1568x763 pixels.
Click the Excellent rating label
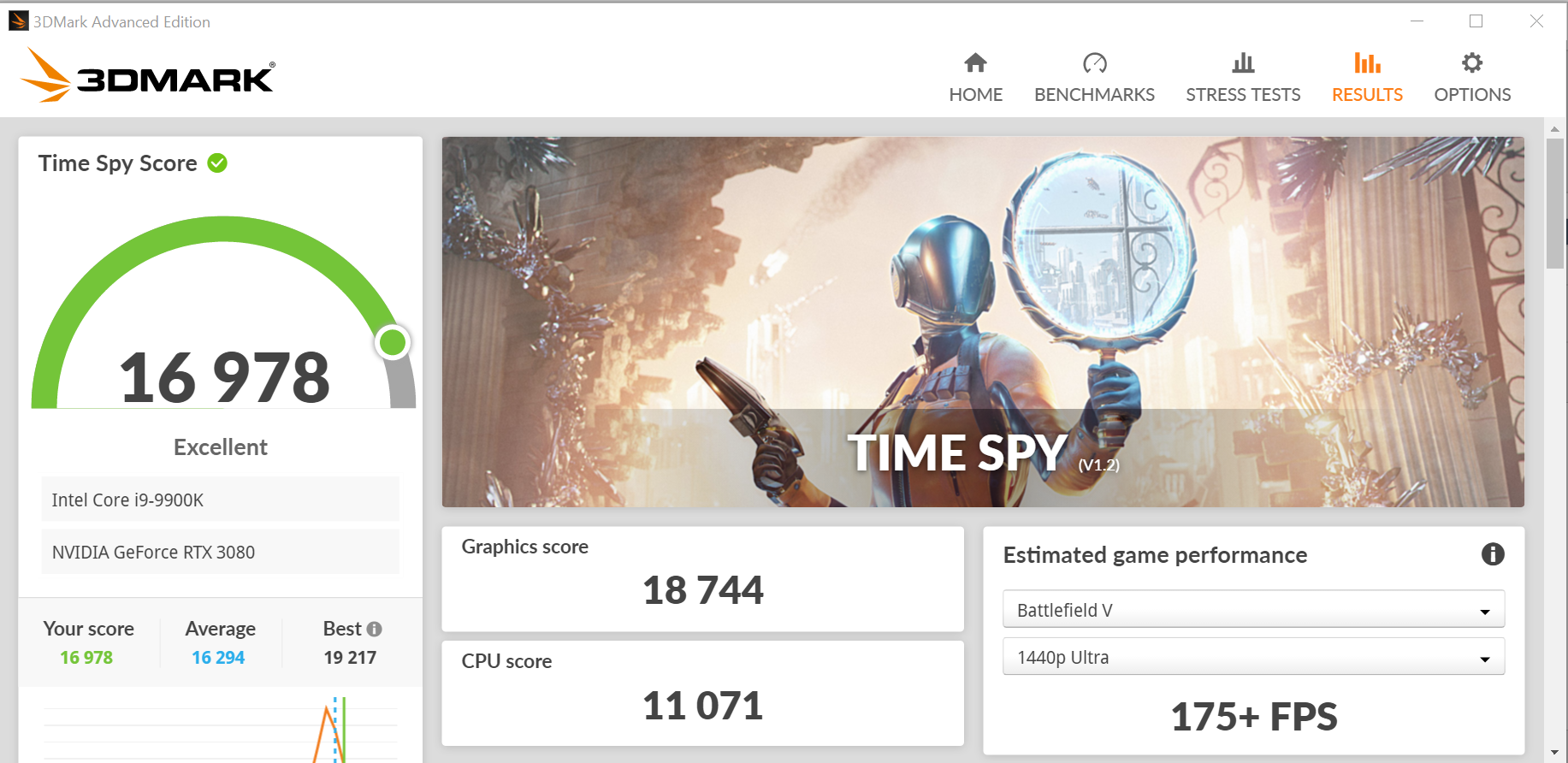221,447
